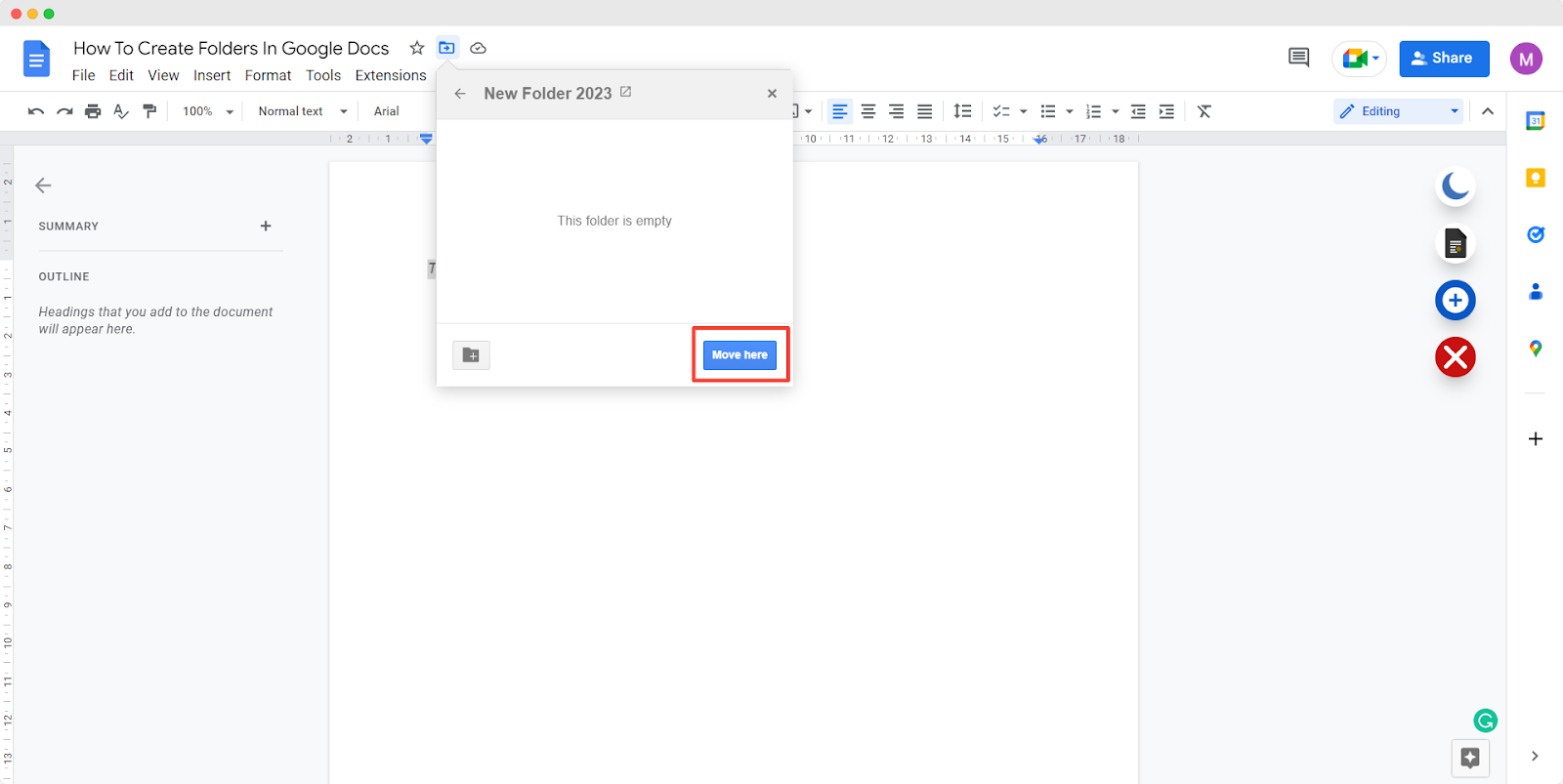Open the File menu

84,75
